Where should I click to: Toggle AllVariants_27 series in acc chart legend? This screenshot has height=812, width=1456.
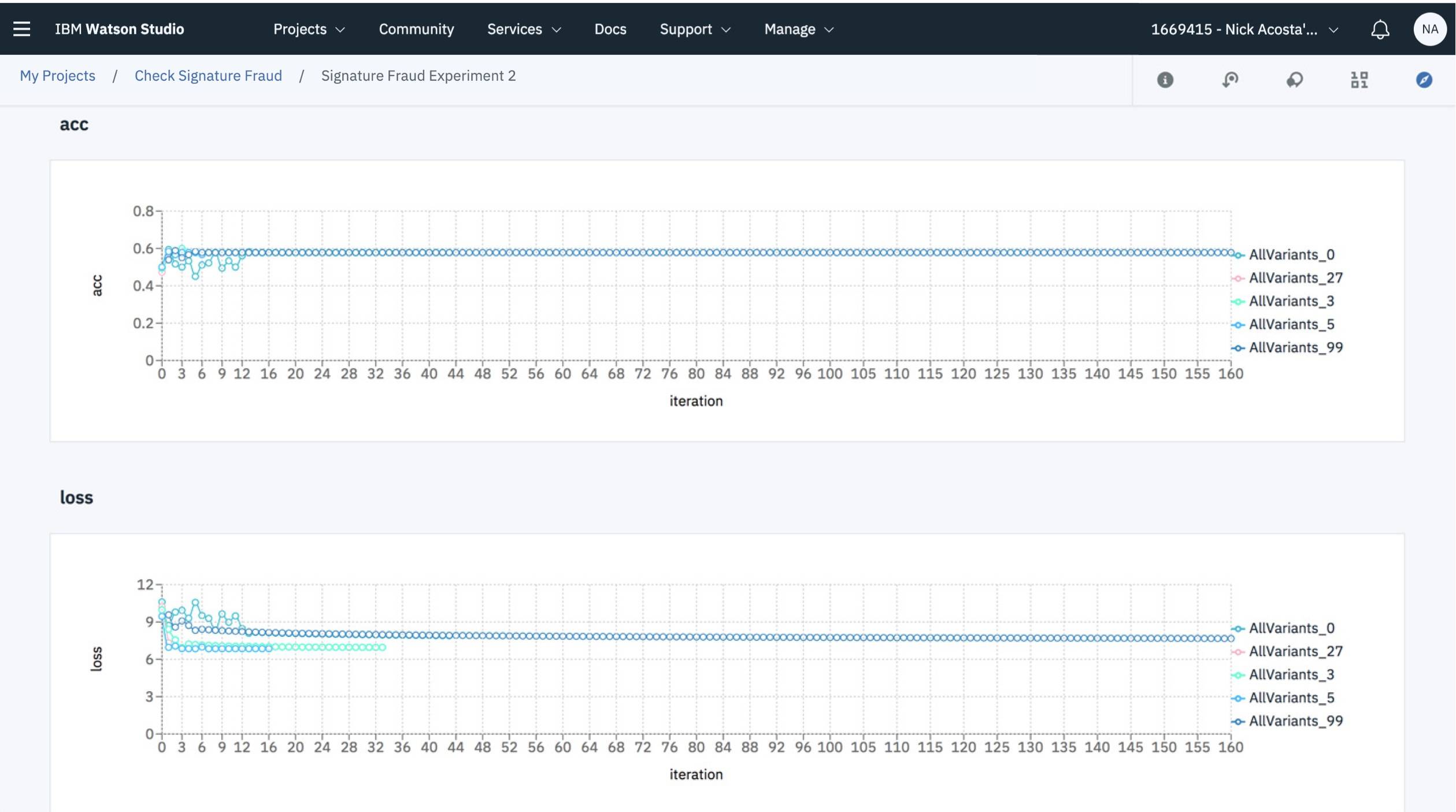(x=1287, y=278)
